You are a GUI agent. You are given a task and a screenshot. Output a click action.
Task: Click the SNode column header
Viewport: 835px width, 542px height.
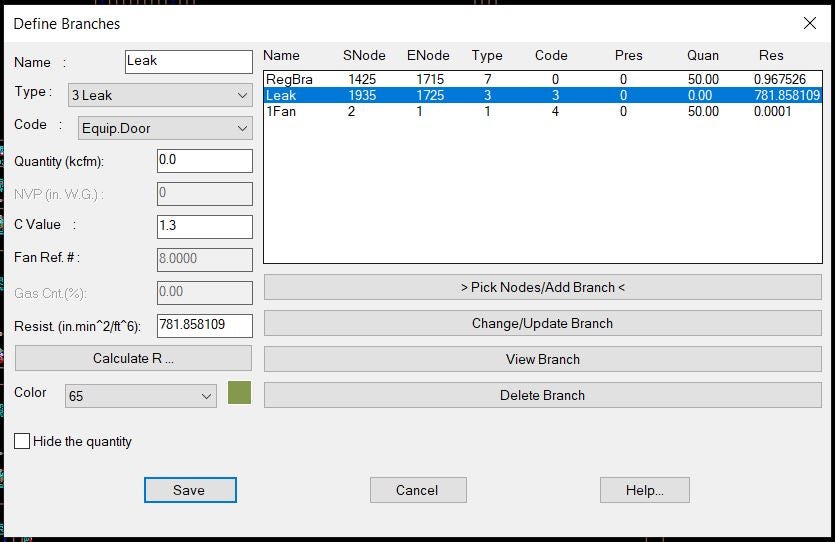point(364,55)
